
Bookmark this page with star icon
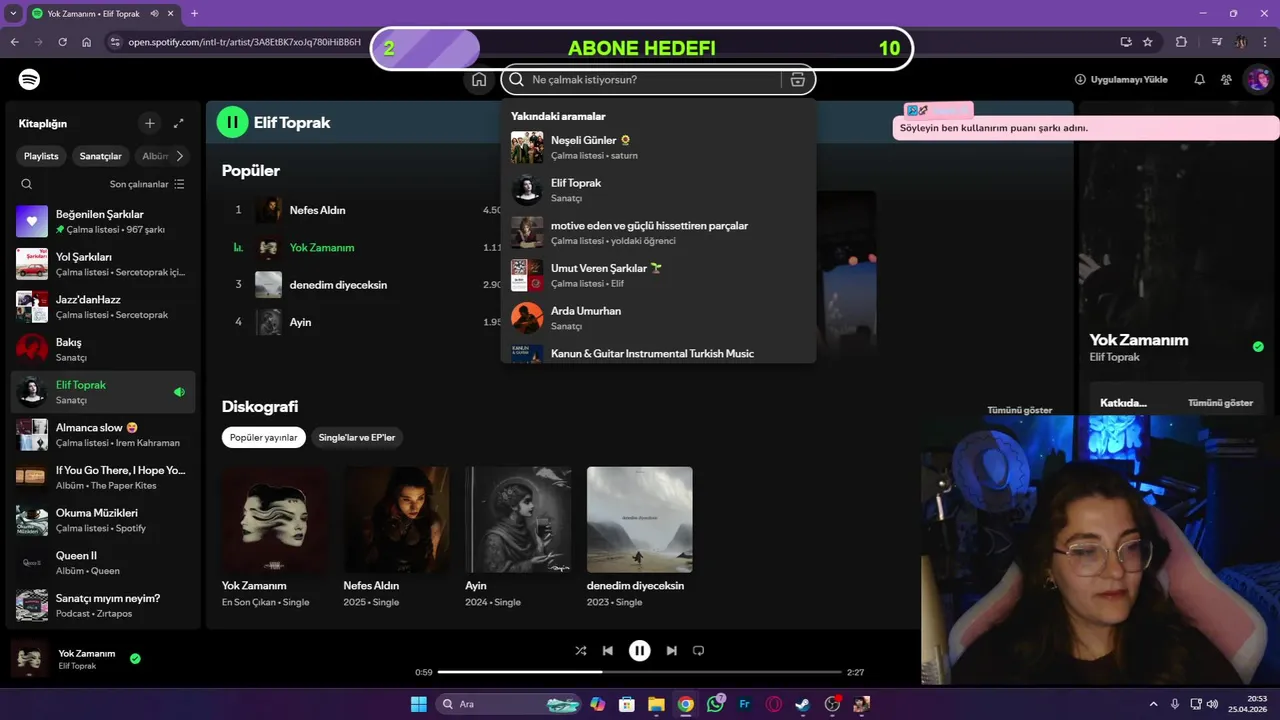coord(1148,42)
